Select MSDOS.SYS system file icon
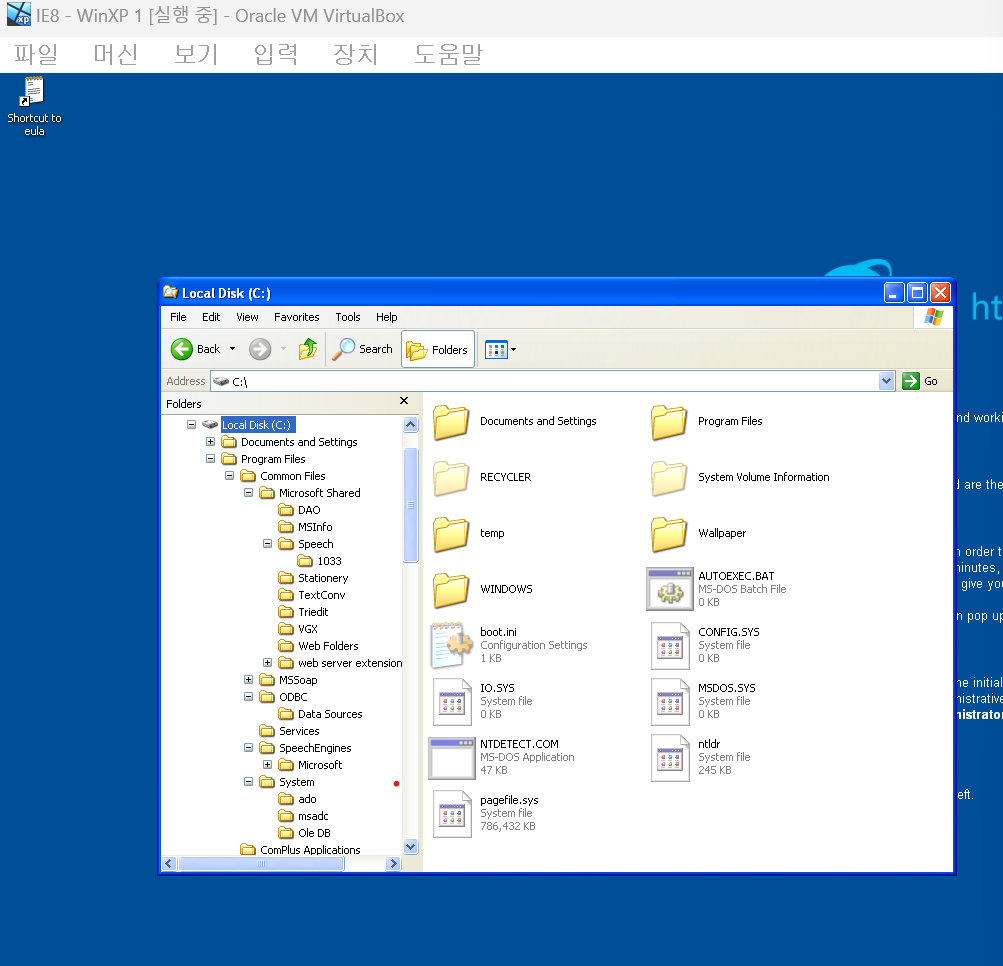This screenshot has width=1003, height=966. (x=670, y=702)
